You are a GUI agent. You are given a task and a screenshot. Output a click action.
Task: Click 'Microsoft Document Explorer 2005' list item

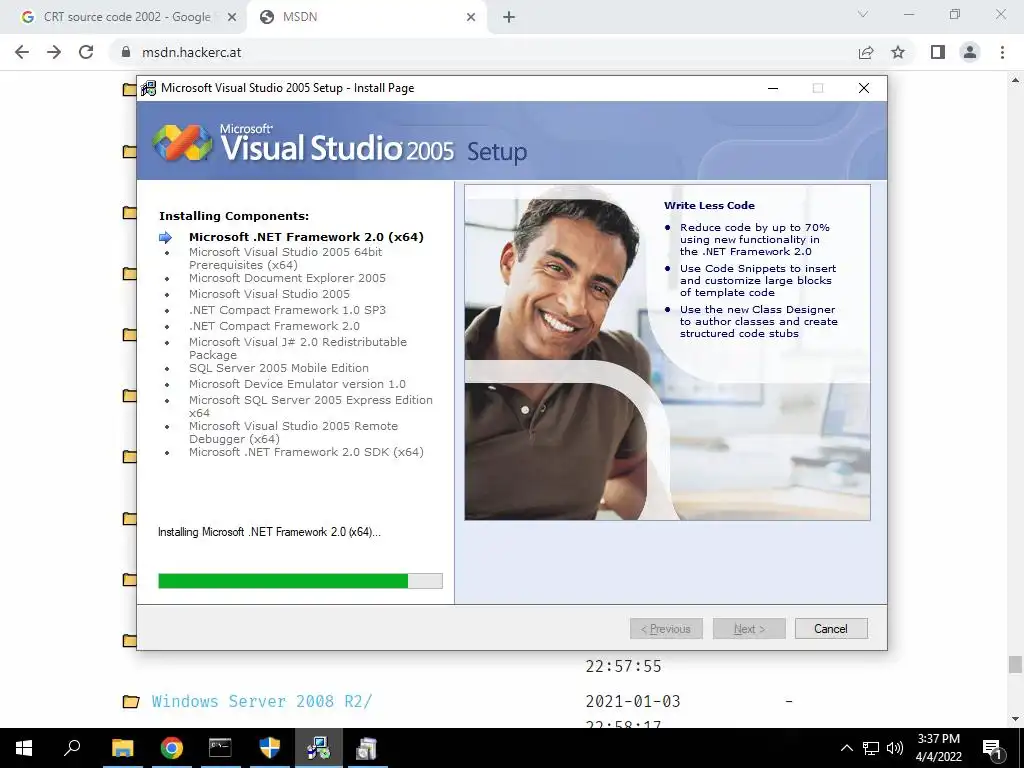coord(287,278)
